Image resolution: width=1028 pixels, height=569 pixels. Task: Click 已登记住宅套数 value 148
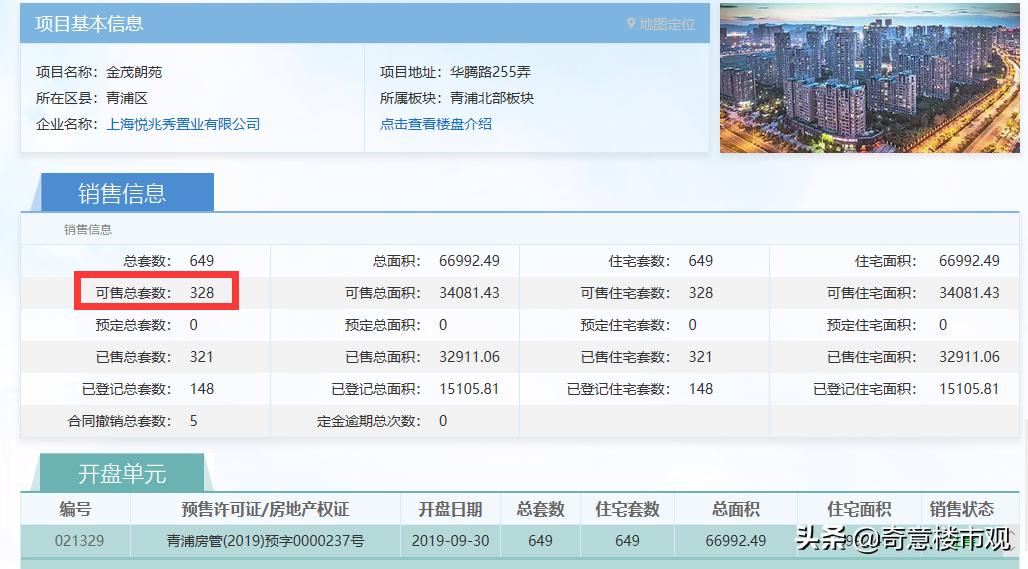[x=701, y=389]
